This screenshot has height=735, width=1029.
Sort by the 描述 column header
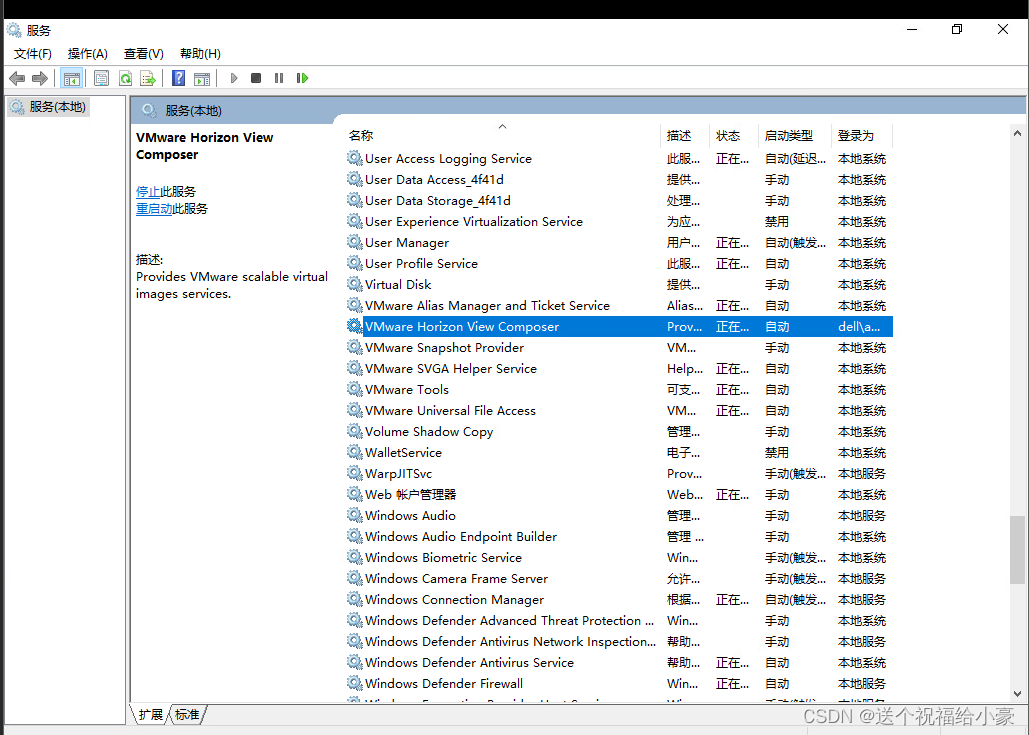684,135
